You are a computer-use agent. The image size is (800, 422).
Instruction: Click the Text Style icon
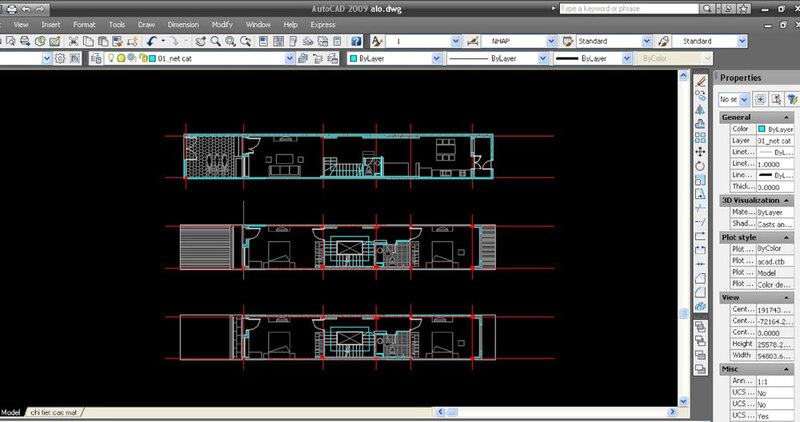point(377,41)
